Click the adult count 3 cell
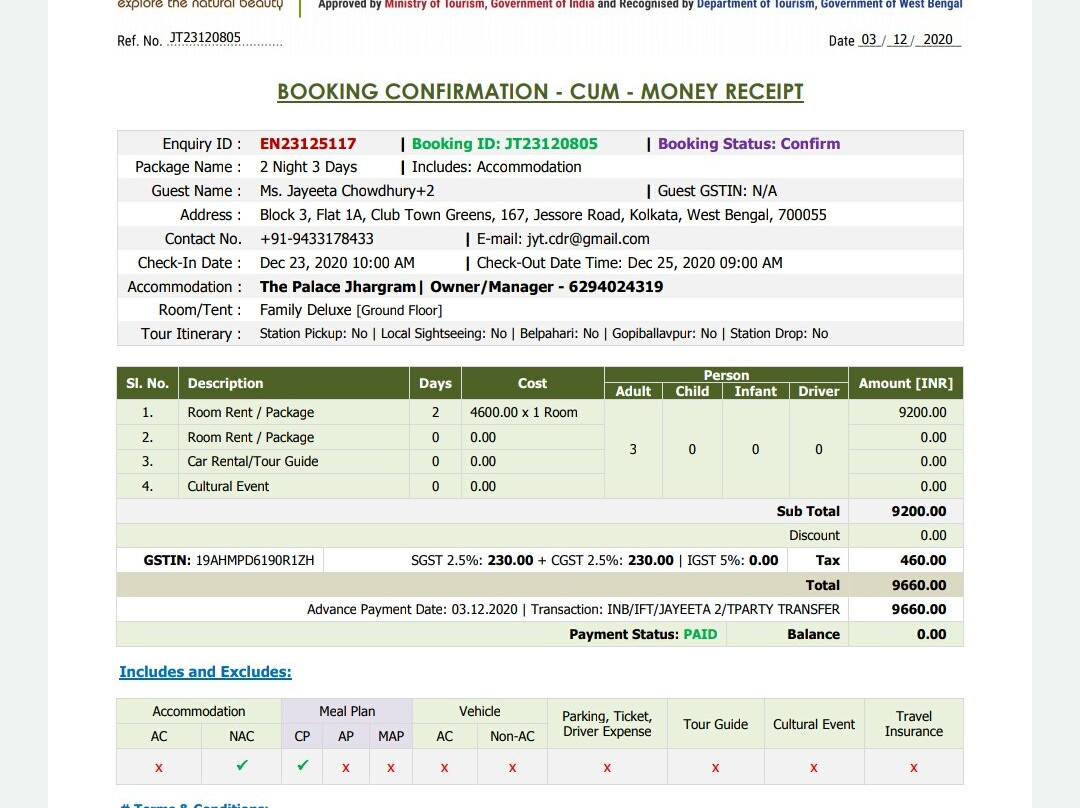 point(633,449)
